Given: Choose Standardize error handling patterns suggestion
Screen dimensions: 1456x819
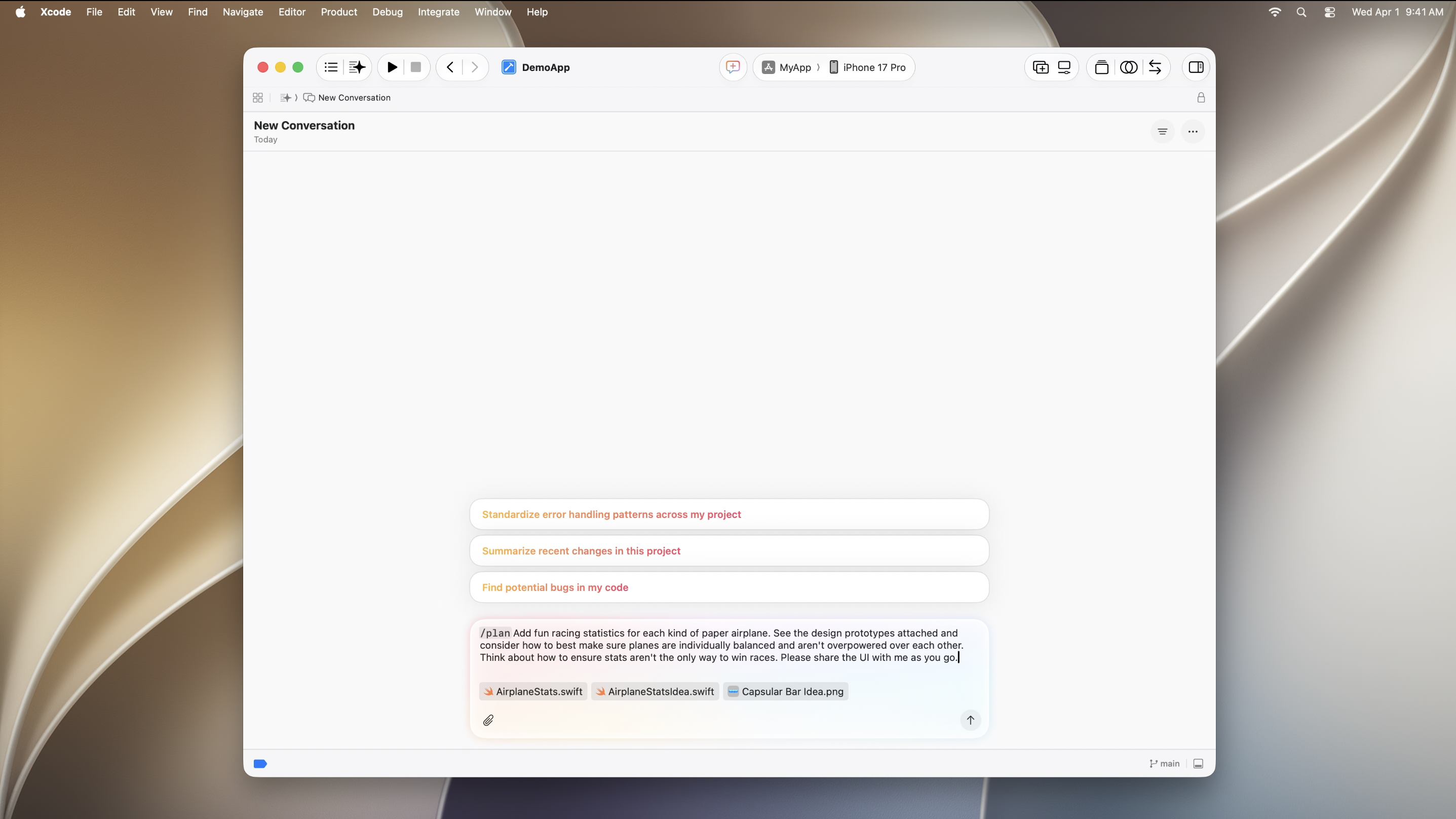Looking at the screenshot, I should 729,514.
